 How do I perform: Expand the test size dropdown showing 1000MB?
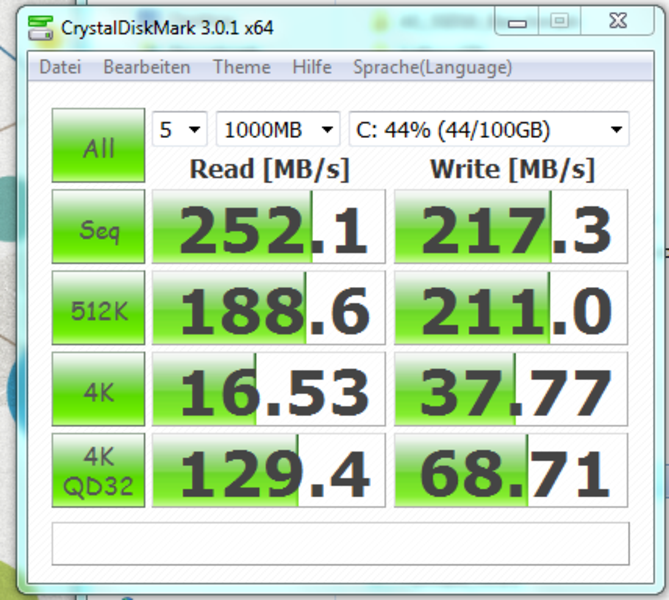(278, 129)
